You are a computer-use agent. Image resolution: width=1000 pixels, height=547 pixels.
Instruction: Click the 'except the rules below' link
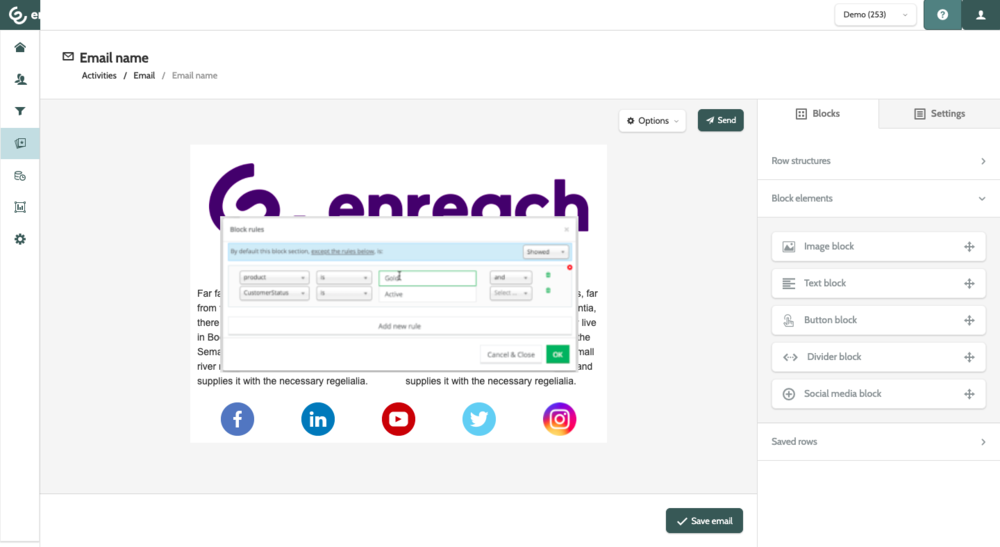point(342,252)
